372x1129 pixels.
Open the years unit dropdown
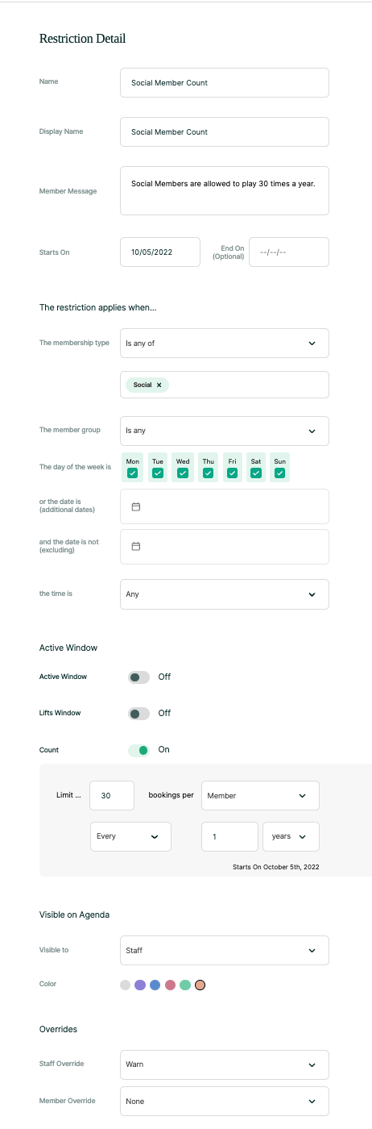pos(291,837)
